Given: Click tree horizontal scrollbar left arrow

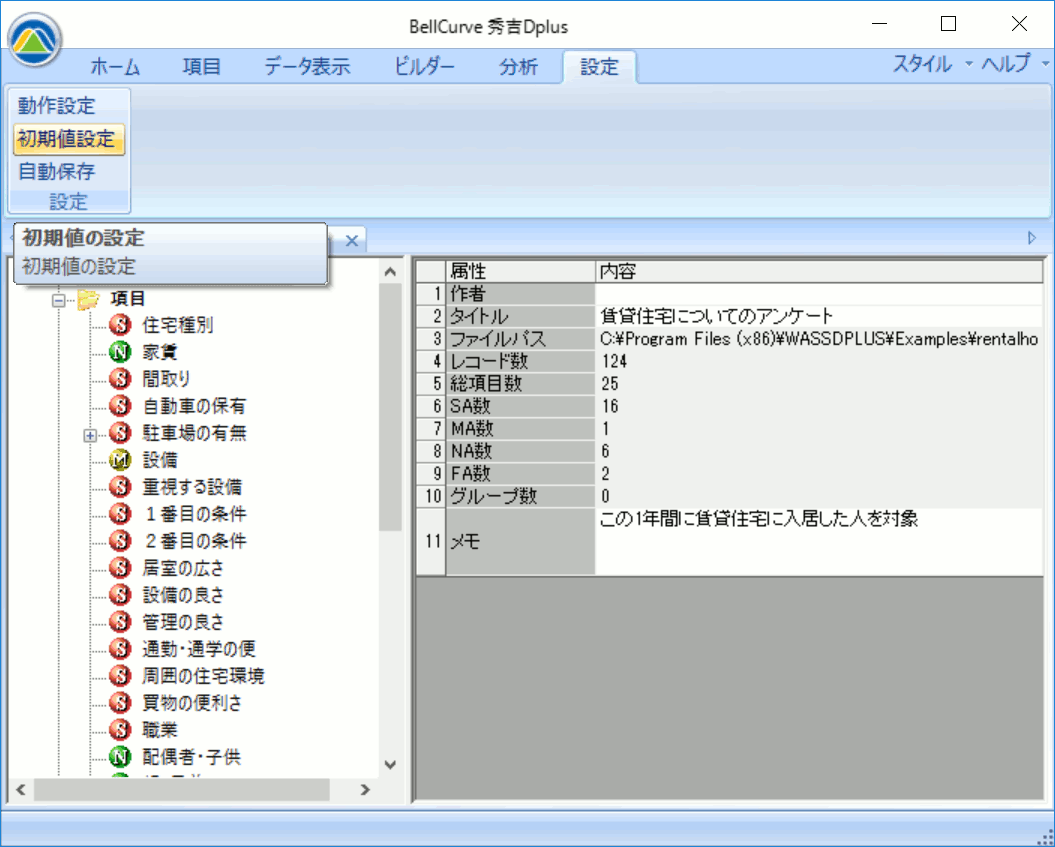Looking at the screenshot, I should click(x=21, y=789).
